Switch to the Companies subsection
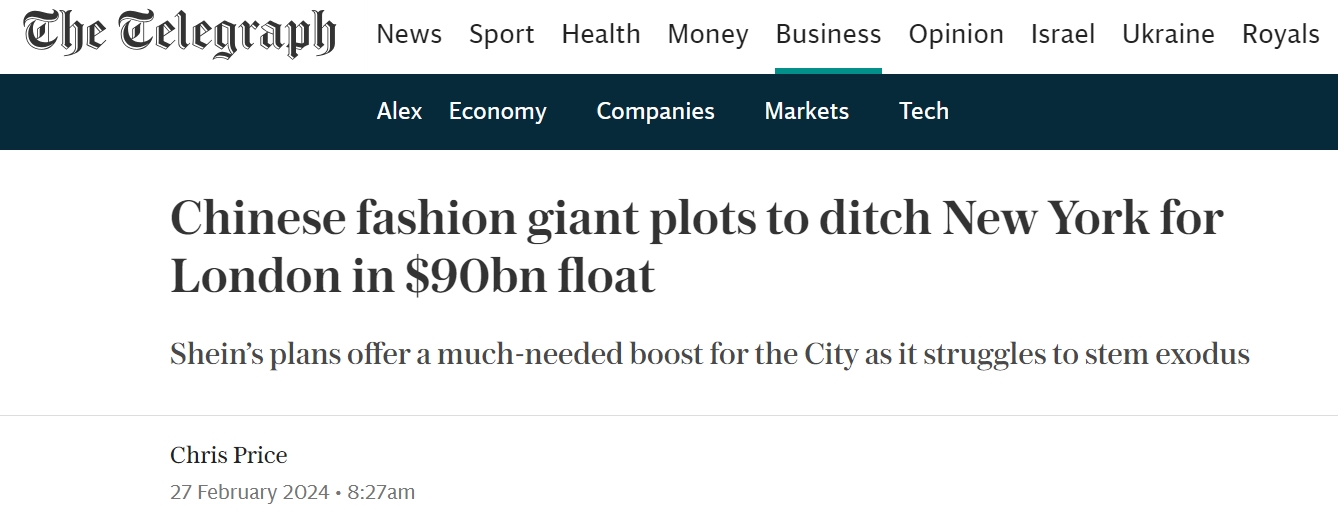 (655, 111)
